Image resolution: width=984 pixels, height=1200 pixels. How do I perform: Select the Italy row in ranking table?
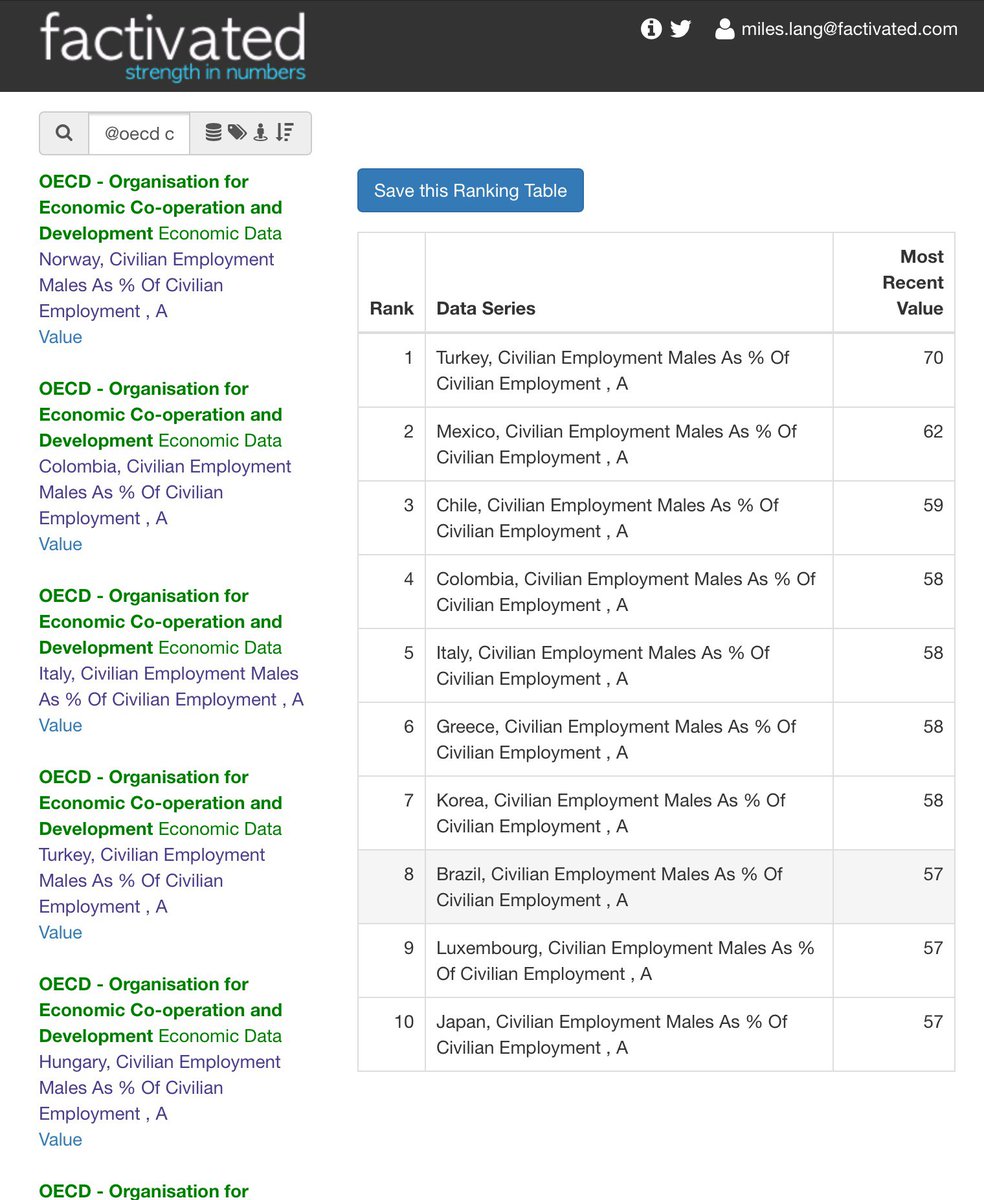click(x=656, y=666)
